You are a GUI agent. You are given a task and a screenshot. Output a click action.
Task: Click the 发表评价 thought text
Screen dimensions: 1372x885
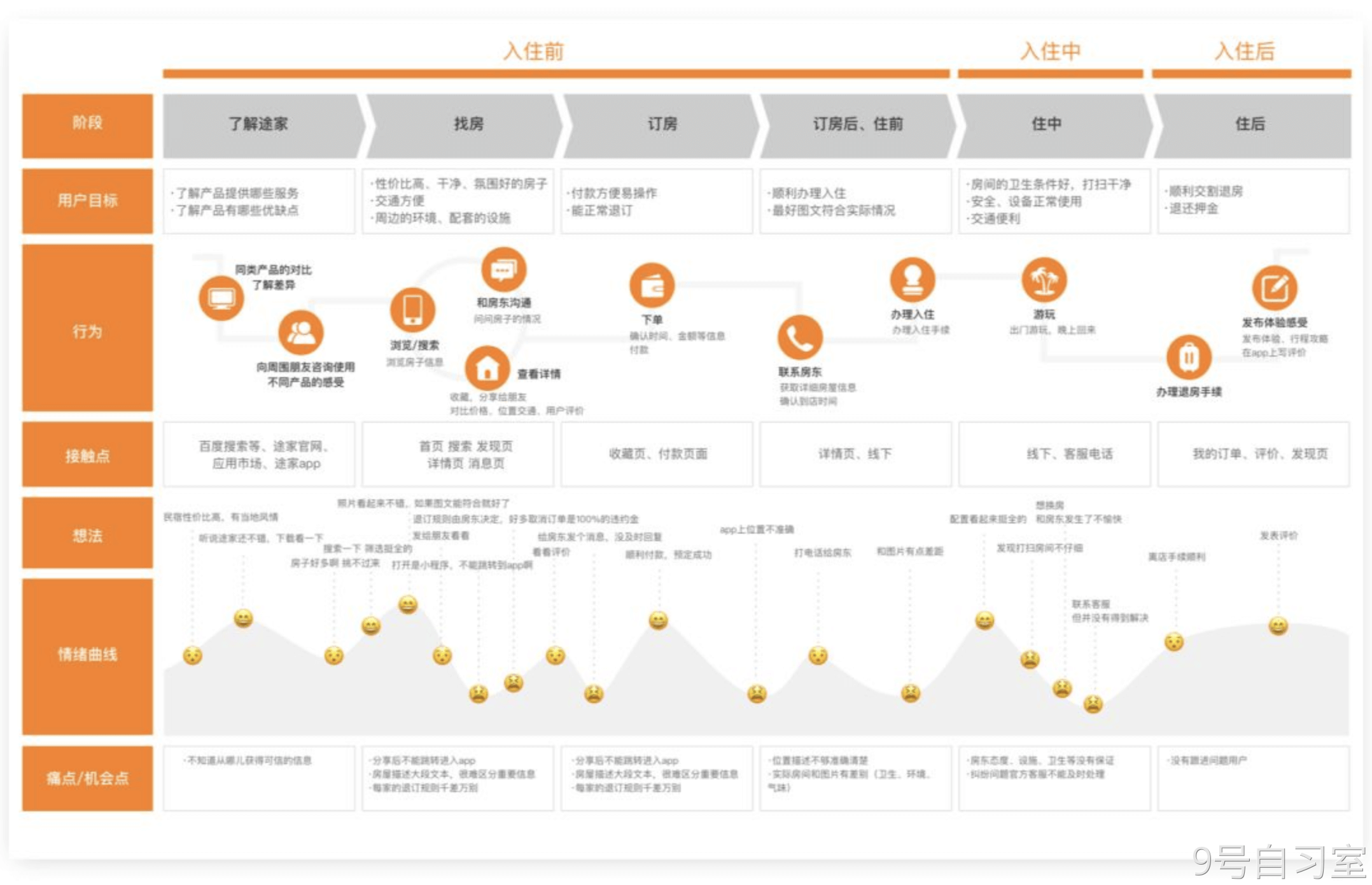[x=1278, y=535]
